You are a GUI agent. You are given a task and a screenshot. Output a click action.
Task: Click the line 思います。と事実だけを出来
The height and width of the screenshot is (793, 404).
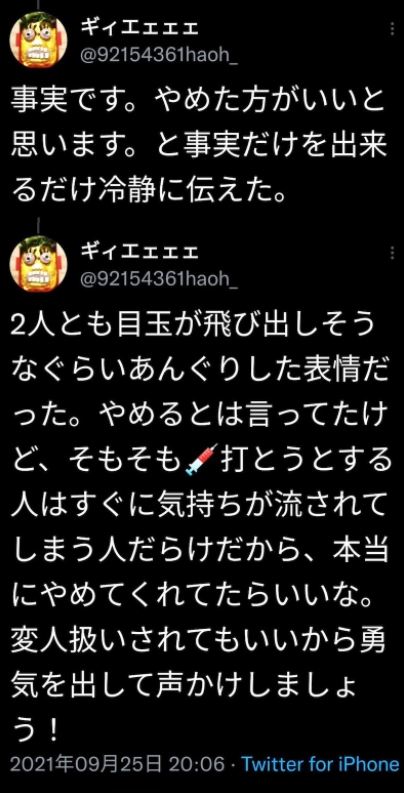click(198, 146)
